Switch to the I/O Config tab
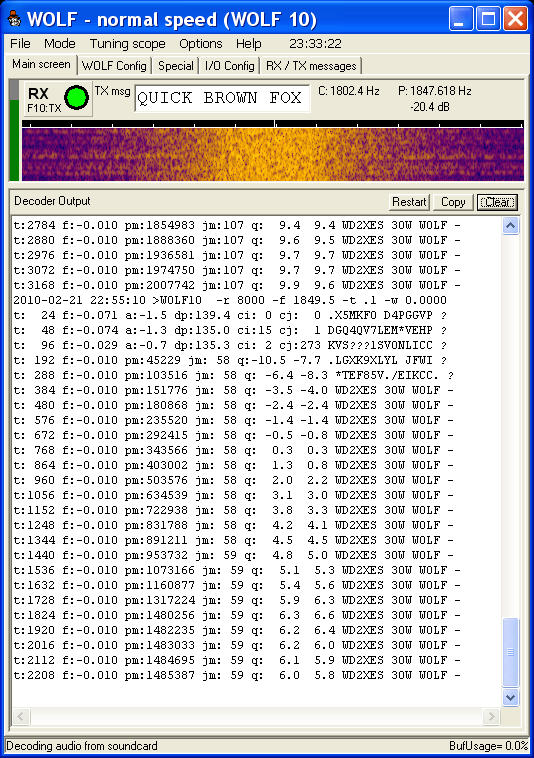This screenshot has height=758, width=534. click(230, 66)
